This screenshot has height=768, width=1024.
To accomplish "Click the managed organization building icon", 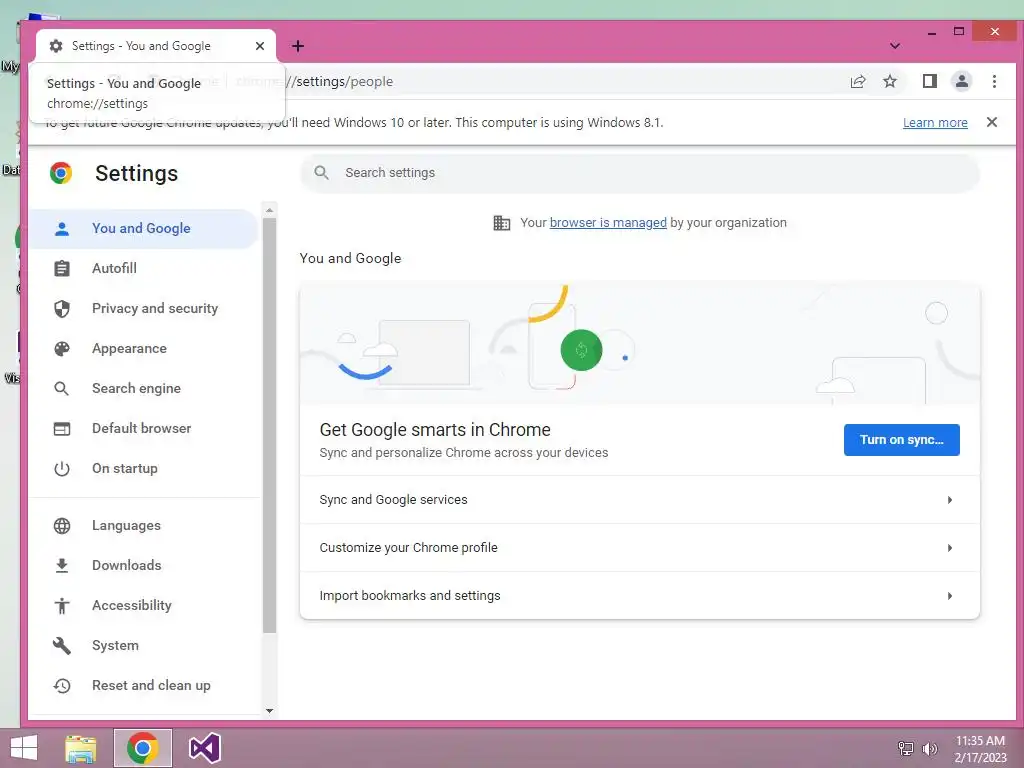I will pyautogui.click(x=502, y=223).
